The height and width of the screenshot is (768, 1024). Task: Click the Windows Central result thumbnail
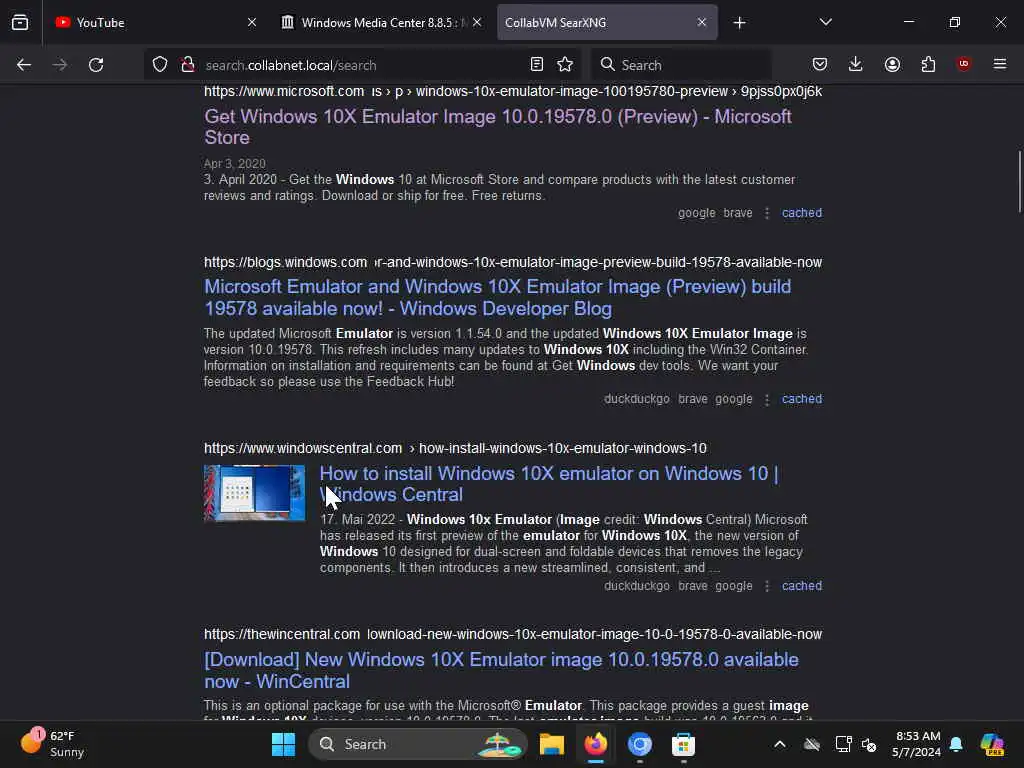pos(254,493)
